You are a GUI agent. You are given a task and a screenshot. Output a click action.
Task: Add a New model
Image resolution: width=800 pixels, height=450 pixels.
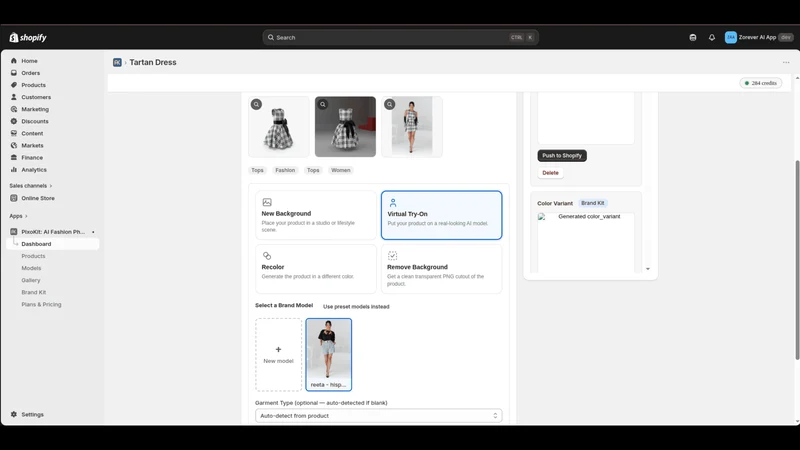(279, 355)
